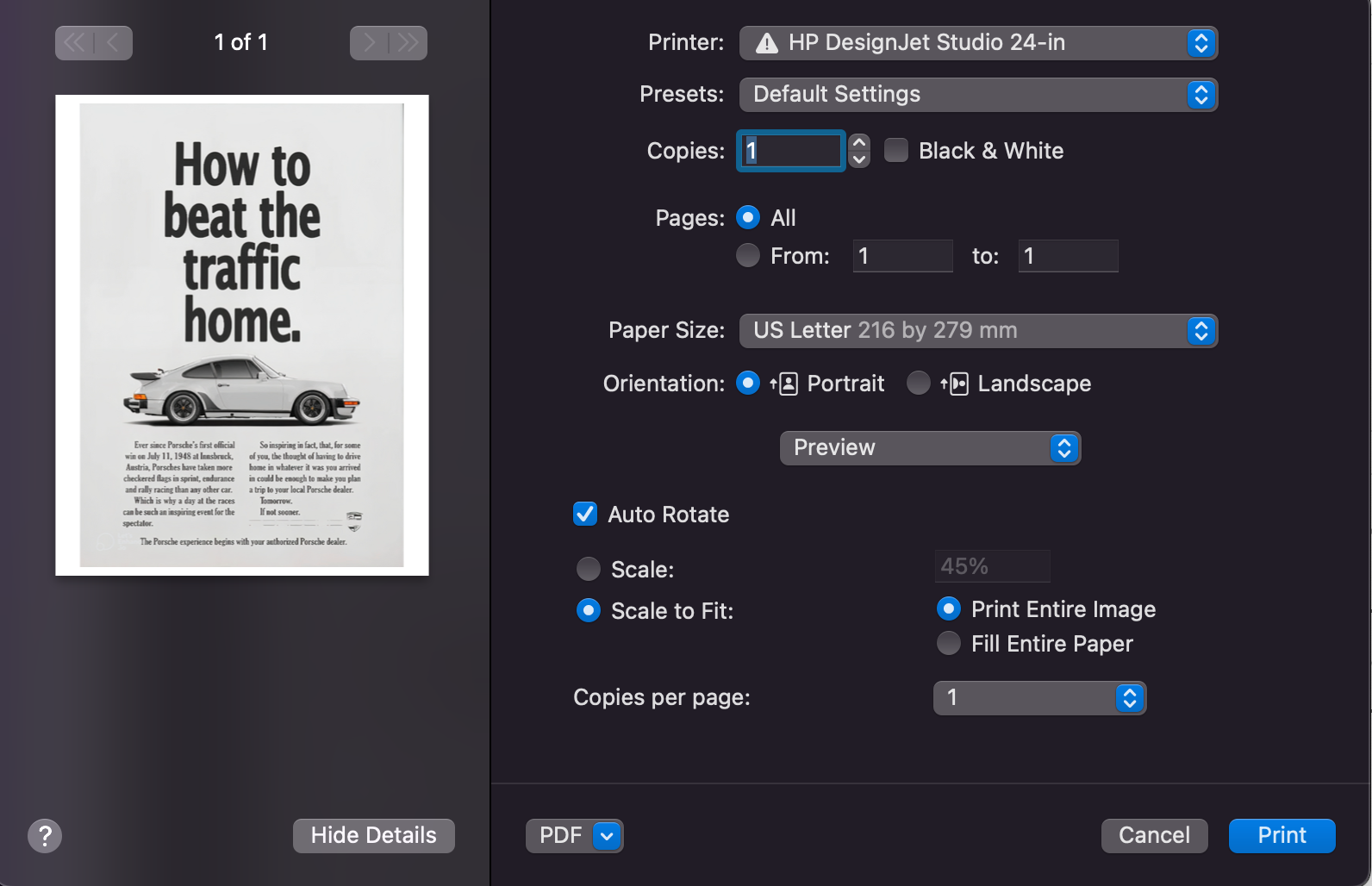Cancel the print dialog
Image resolution: width=1372 pixels, height=886 pixels.
pos(1154,836)
